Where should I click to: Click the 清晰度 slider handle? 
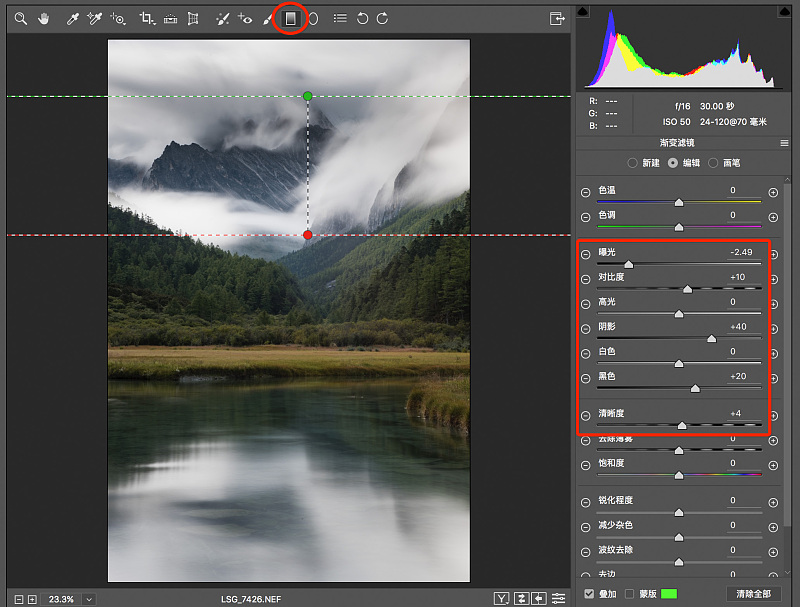click(x=682, y=425)
